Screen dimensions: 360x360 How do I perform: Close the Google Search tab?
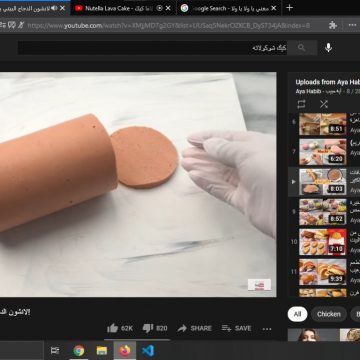[x=274, y=8]
